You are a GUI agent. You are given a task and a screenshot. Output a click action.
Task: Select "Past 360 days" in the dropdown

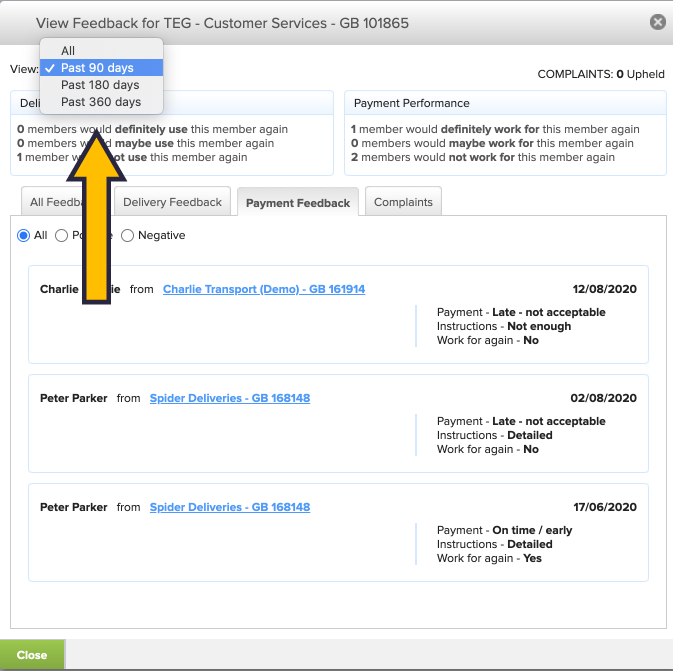[x=100, y=102]
